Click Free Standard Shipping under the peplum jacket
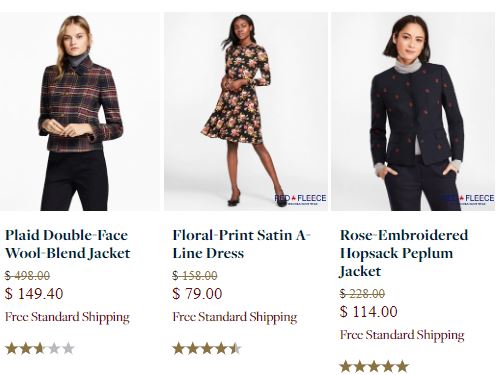498x375 pixels. coord(402,335)
